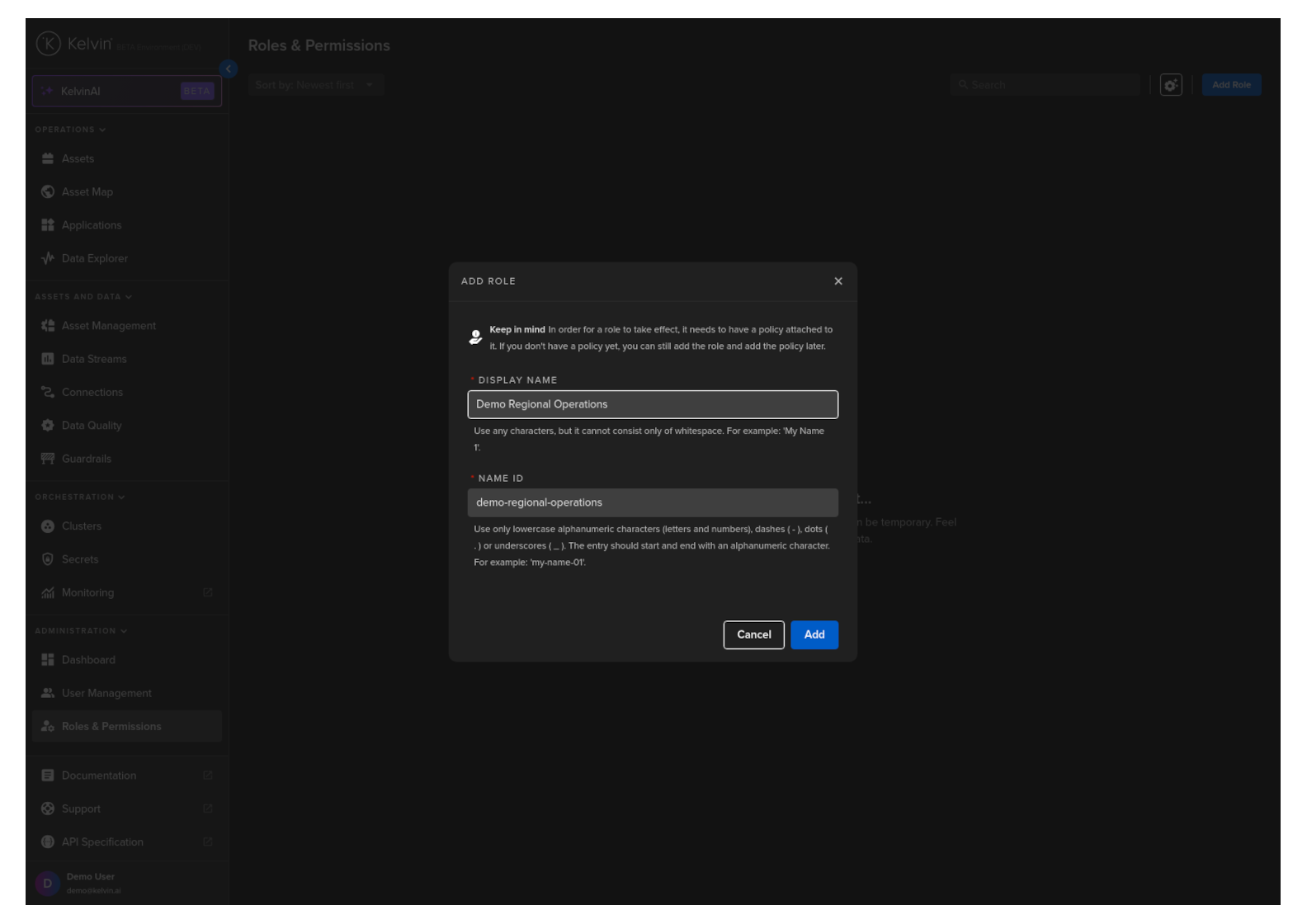Click Cancel in the Add Role dialog
The width and height of the screenshot is (1307, 924).
point(753,634)
